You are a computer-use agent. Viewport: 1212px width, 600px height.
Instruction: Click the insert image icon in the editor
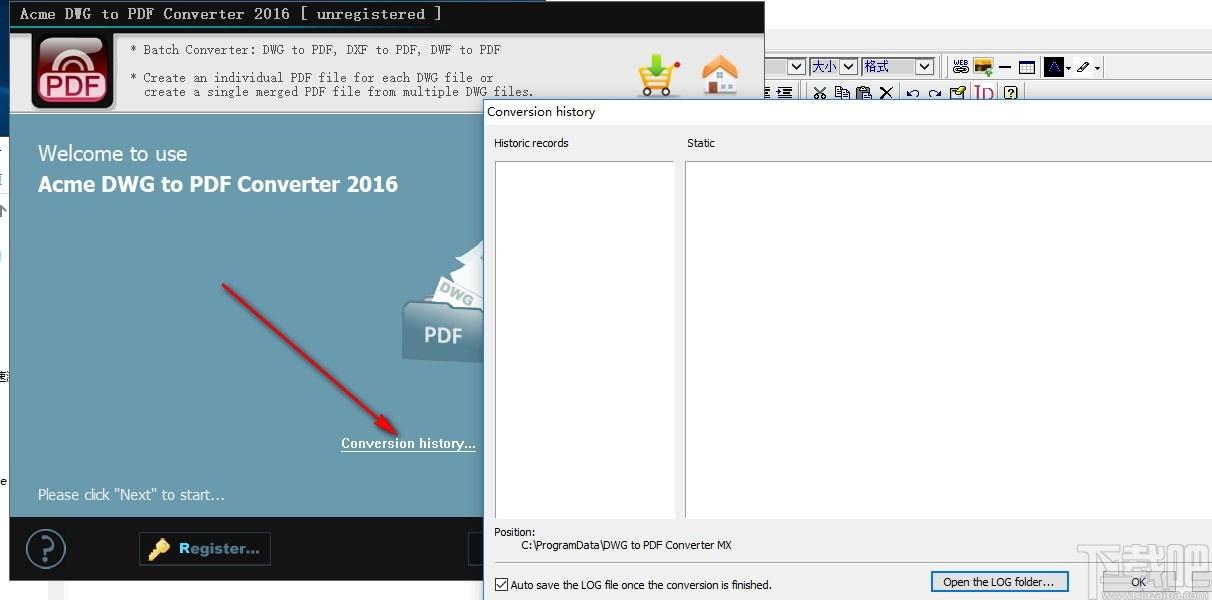pos(984,67)
